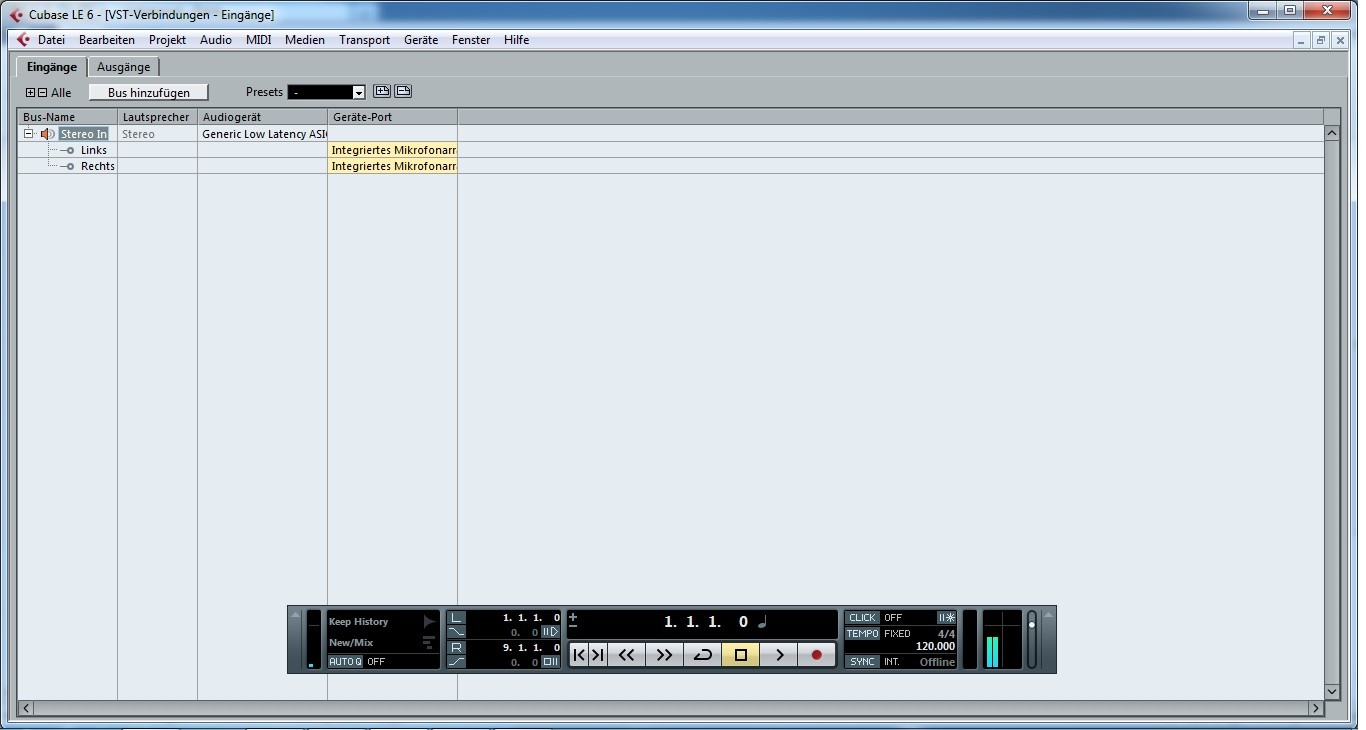This screenshot has height=730, width=1366.
Task: Start playback with the Play button
Action: [x=779, y=655]
